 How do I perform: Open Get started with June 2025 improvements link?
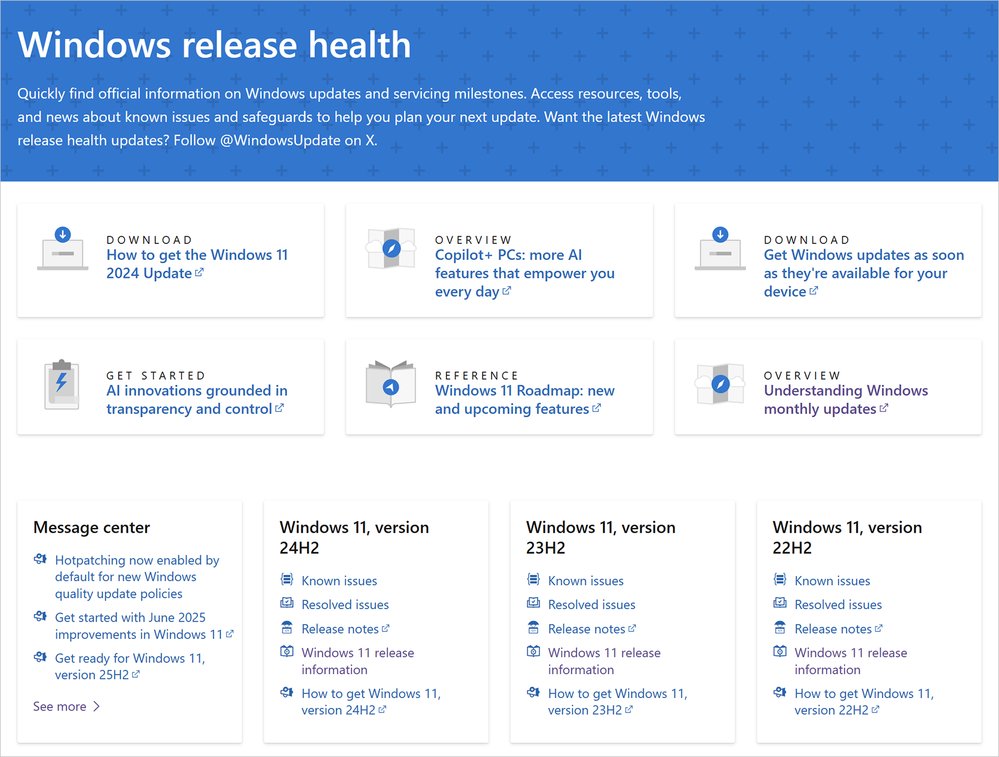(x=144, y=626)
